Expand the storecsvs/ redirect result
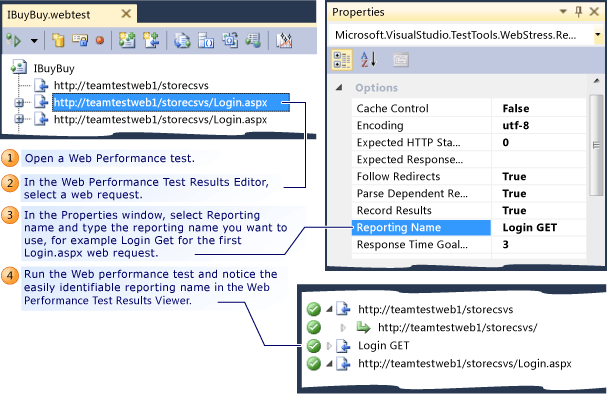This screenshot has width=607, height=394. pos(343,328)
